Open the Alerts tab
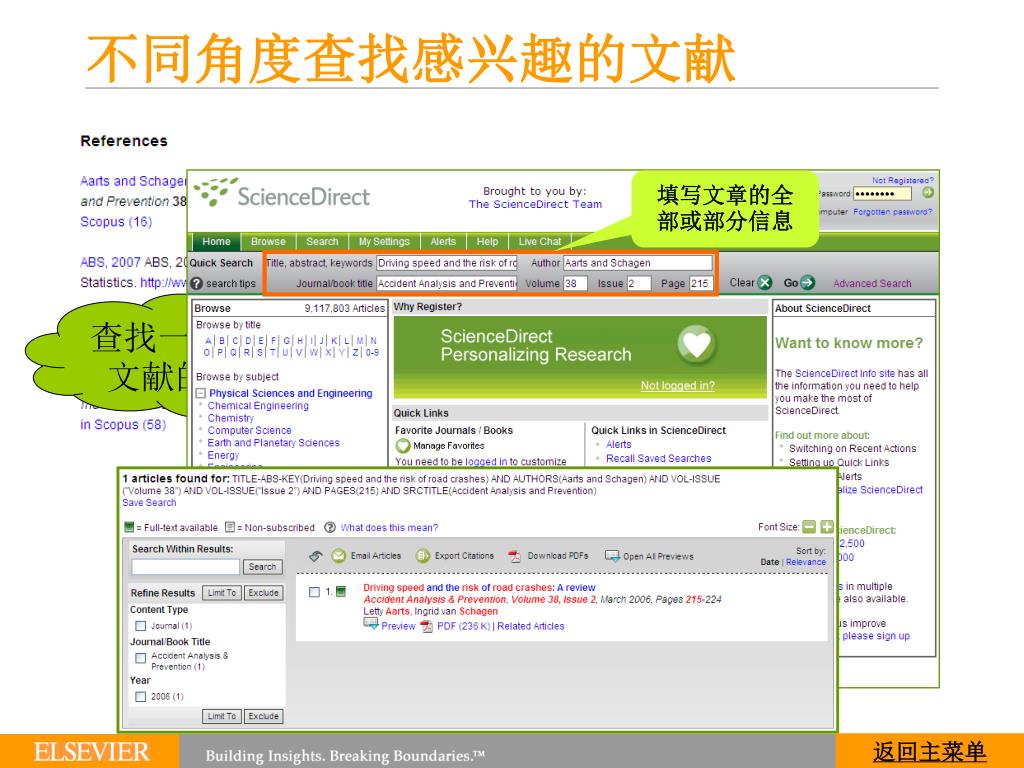 click(443, 242)
